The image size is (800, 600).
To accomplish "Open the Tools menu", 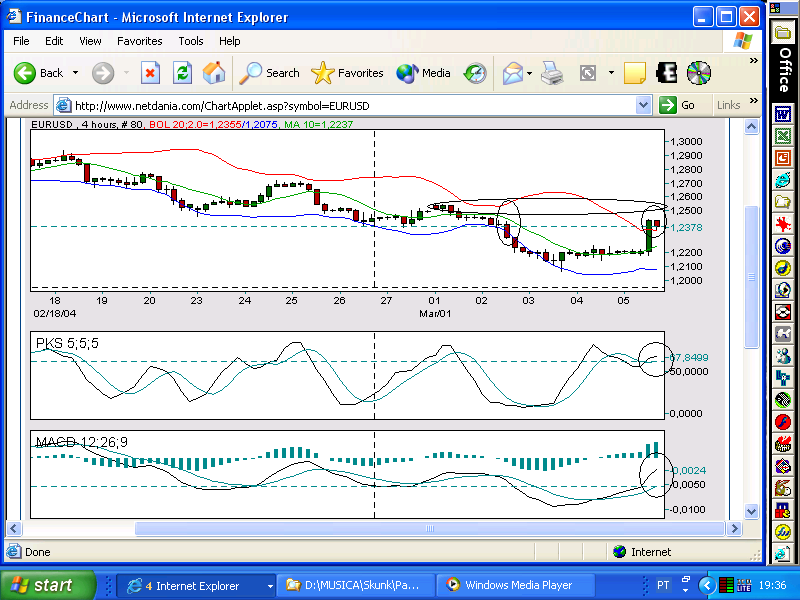I will pyautogui.click(x=191, y=41).
